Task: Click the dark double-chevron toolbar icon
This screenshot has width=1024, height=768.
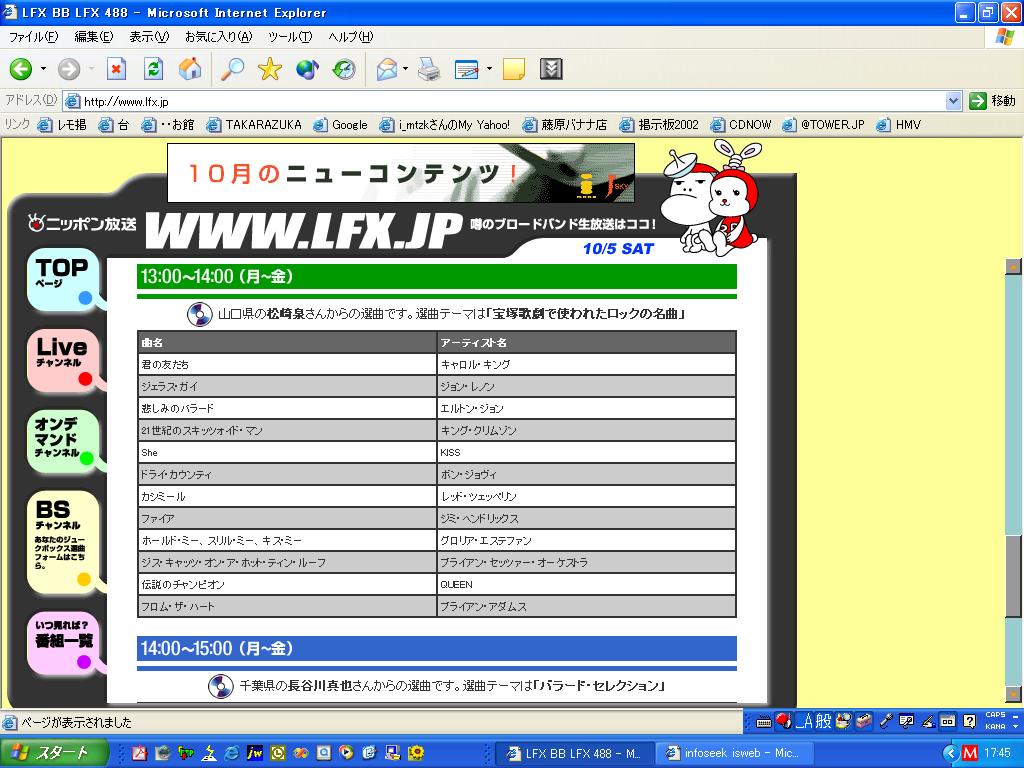Action: coord(551,69)
